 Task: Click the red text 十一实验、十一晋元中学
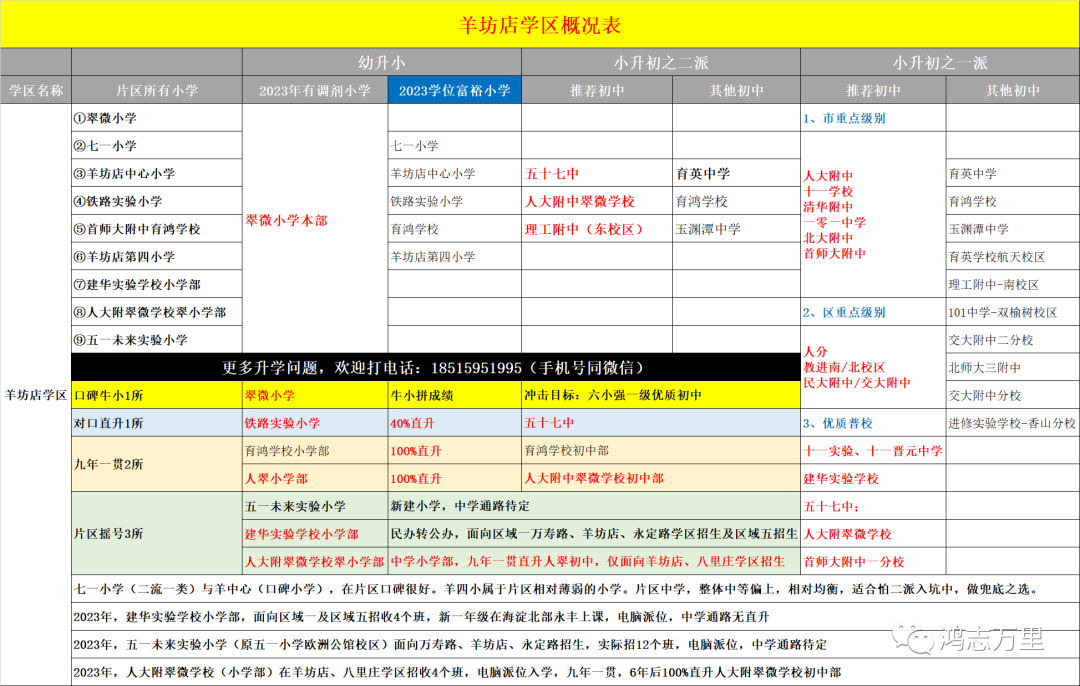point(873,450)
